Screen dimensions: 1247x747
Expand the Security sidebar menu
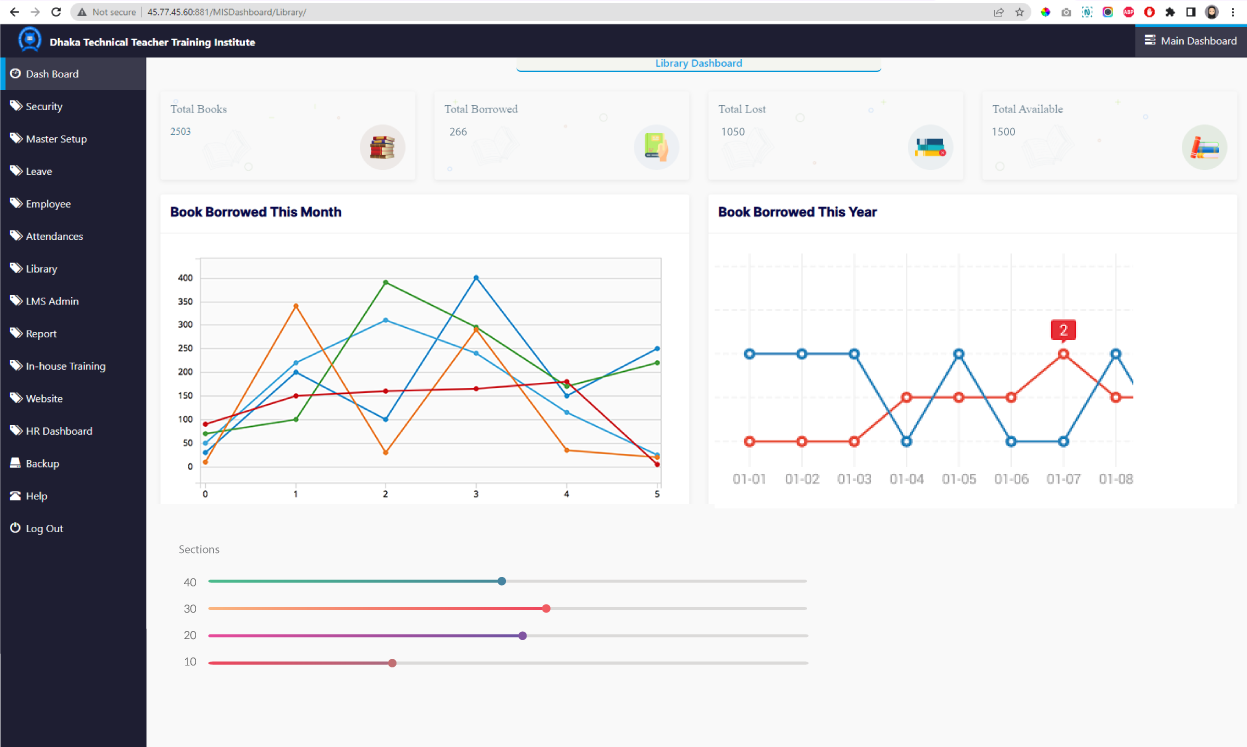click(x=44, y=106)
